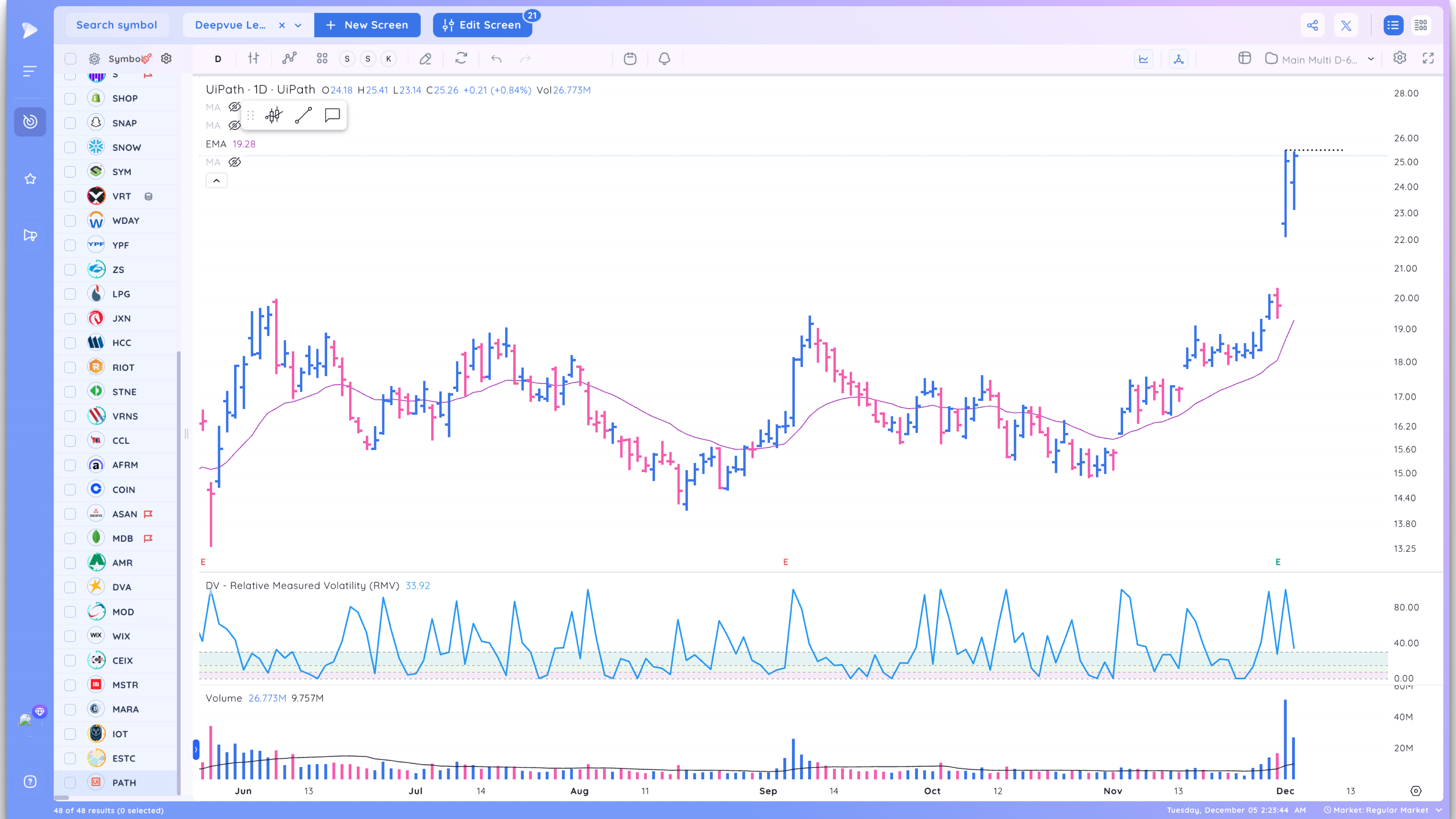Open the D timeframe selector
Viewport: 1456px width, 819px height.
(x=218, y=59)
